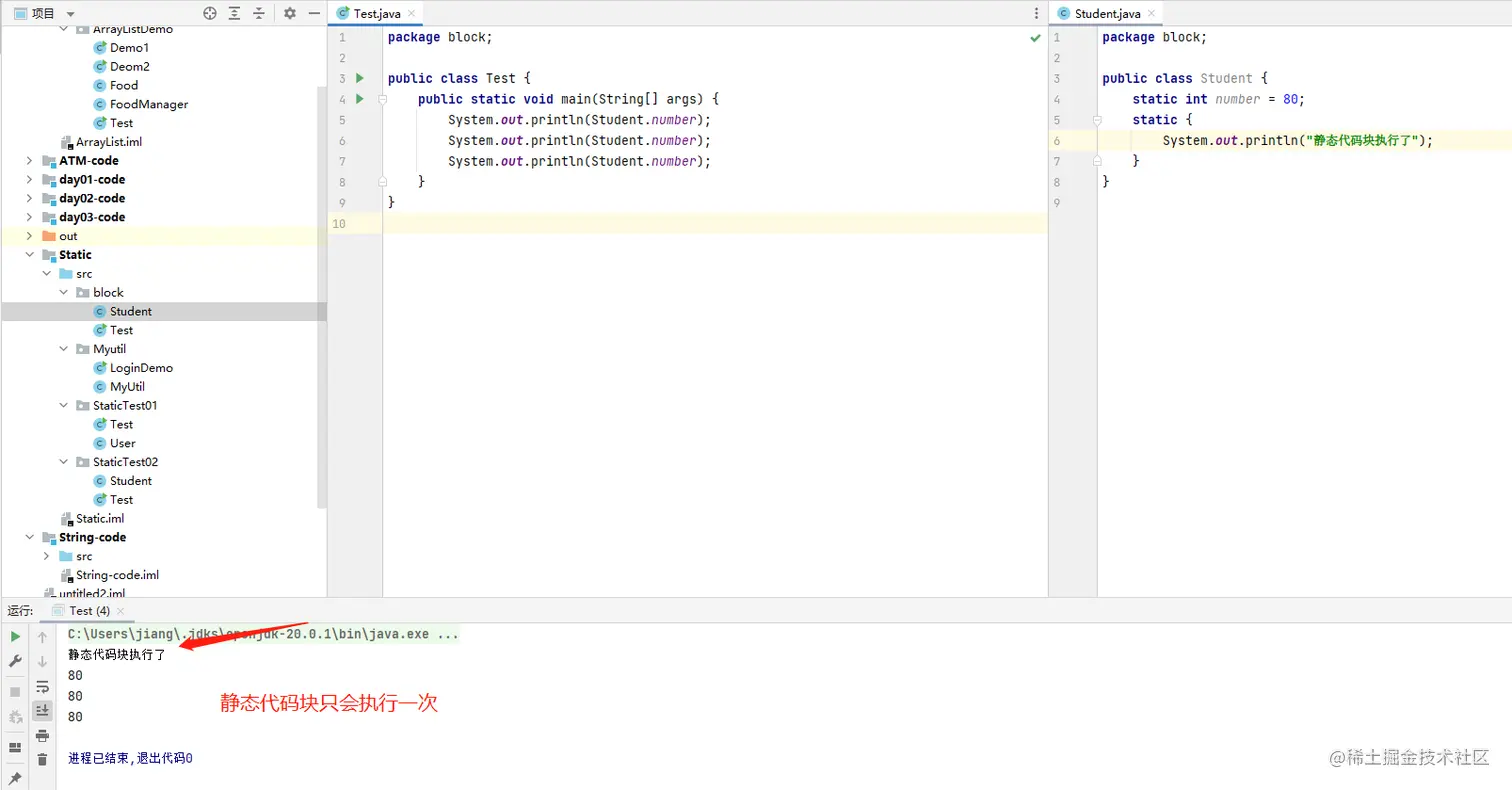Click run gutter icon beside class Test
This screenshot has height=790, width=1512.
360,78
